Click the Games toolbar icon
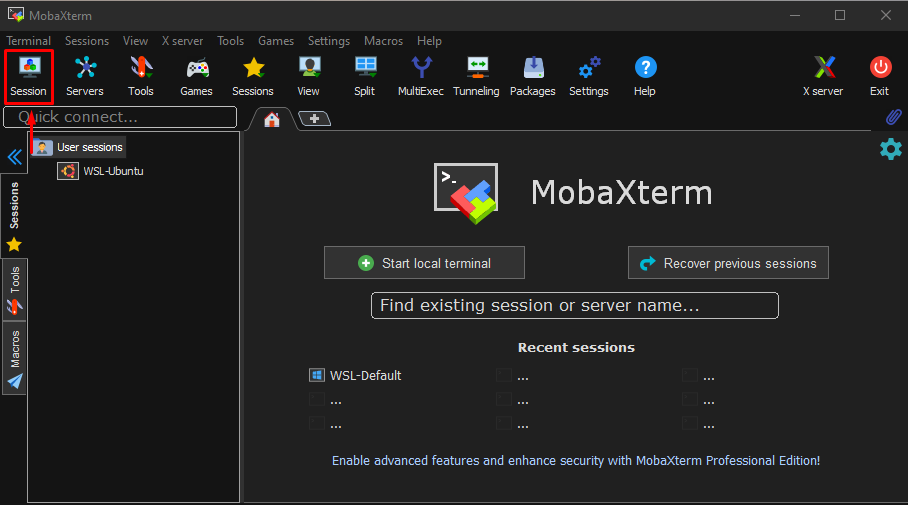The image size is (908, 505). (196, 76)
